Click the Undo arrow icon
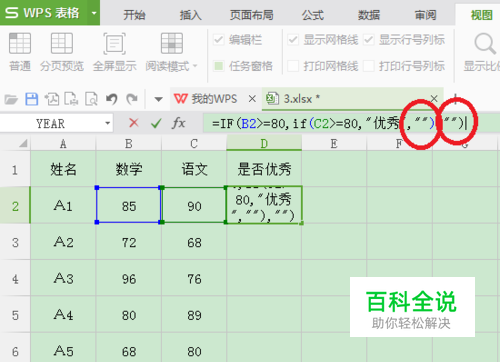This screenshot has width=500, height=362. tap(112, 99)
